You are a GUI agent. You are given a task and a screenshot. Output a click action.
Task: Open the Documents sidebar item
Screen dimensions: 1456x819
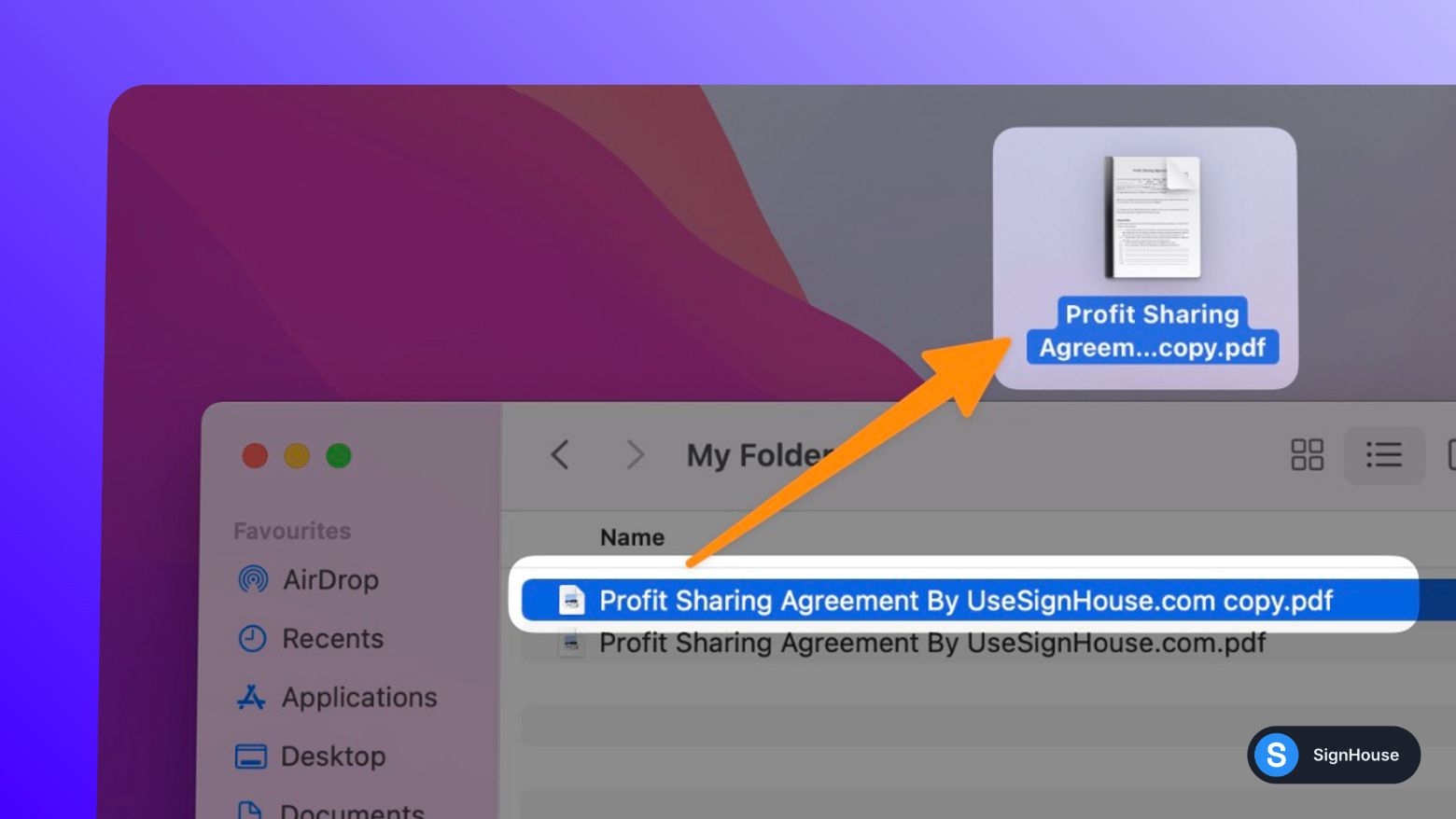[350, 810]
